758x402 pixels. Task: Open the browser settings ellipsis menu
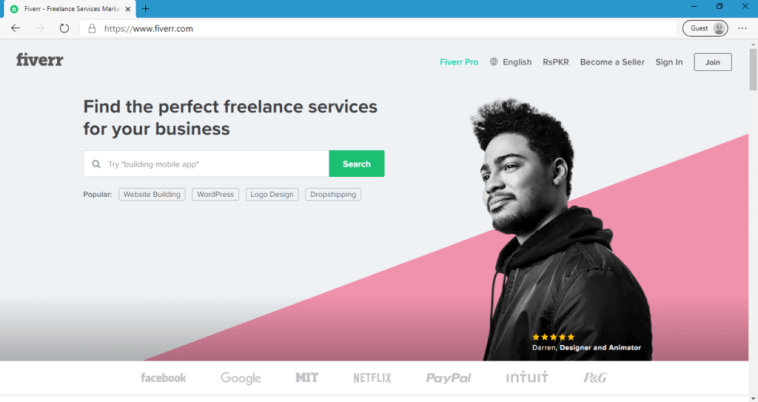743,29
